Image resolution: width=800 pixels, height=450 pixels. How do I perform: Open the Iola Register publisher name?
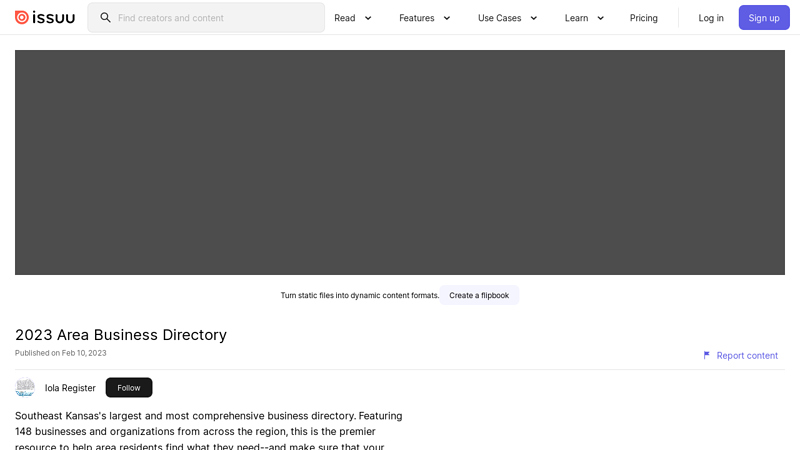point(70,388)
